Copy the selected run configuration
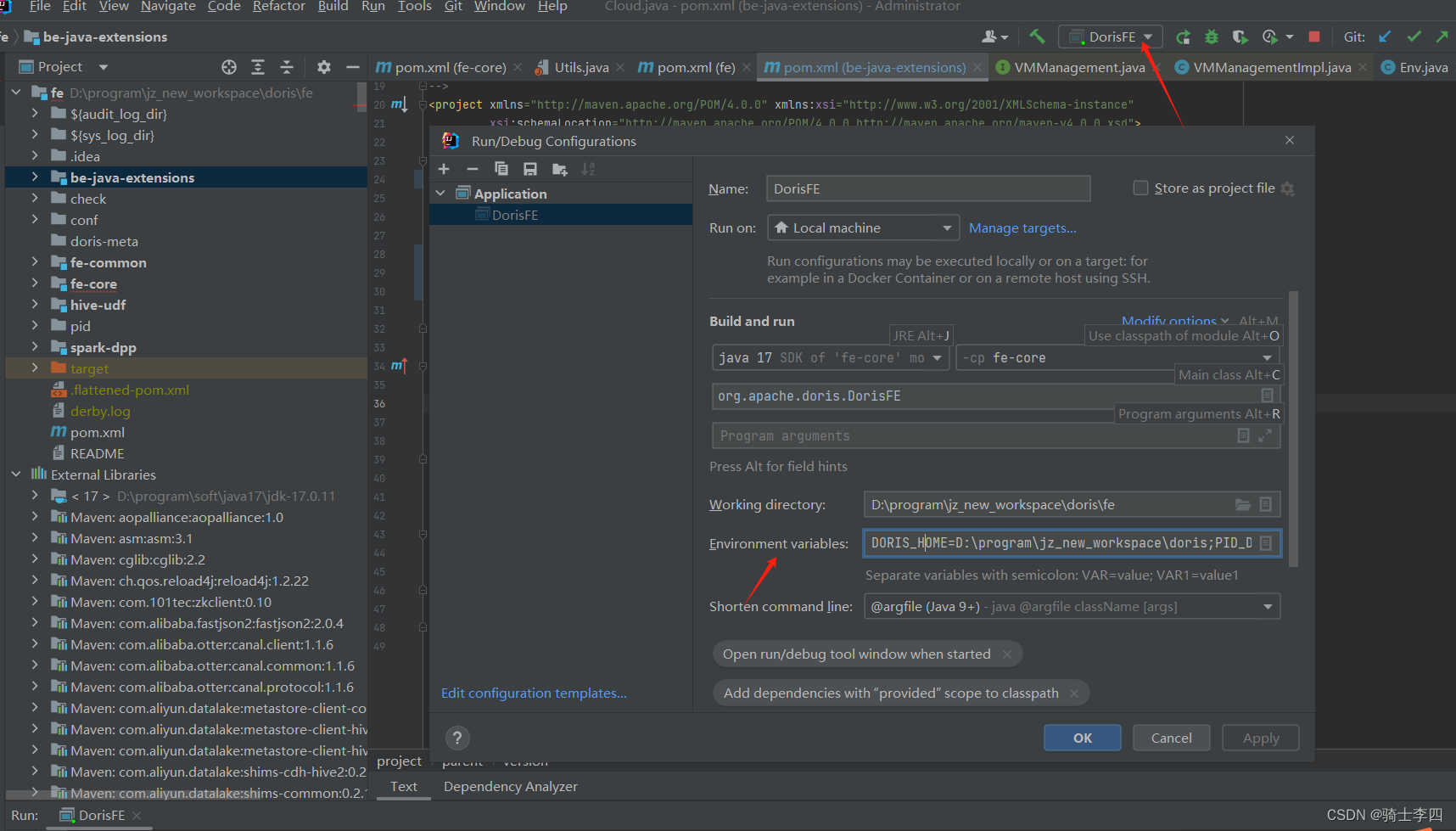Screen dimensions: 1456x831 [501, 169]
